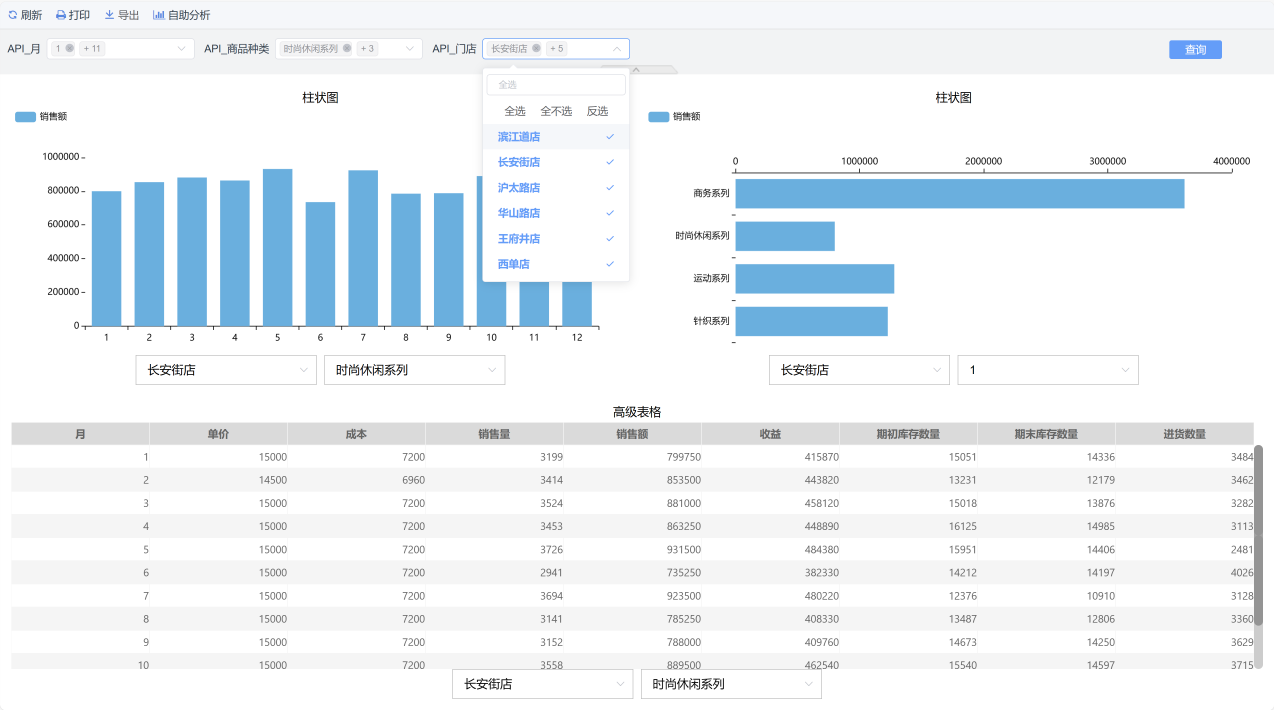This screenshot has width=1274, height=710.
Task: Click the "+ 5" tag in API_门店
Action: (556, 49)
